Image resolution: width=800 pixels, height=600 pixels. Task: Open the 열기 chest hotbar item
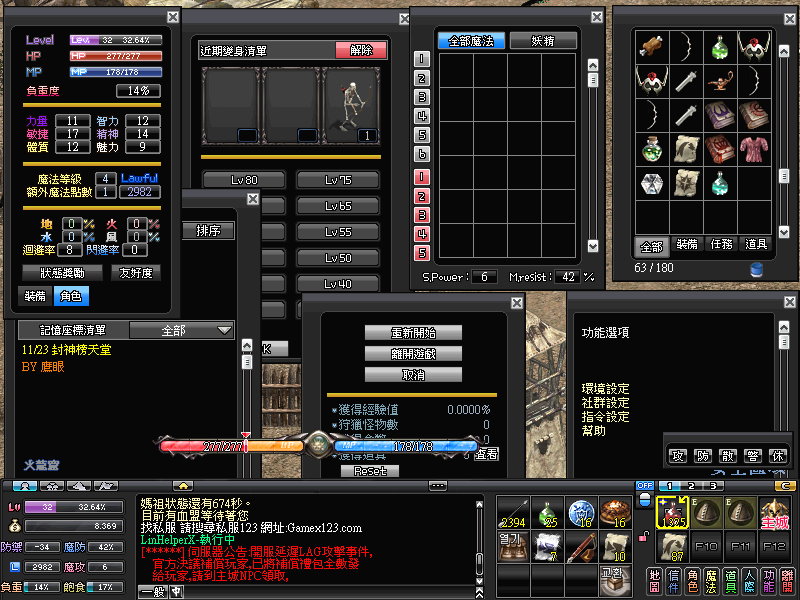click(x=513, y=547)
